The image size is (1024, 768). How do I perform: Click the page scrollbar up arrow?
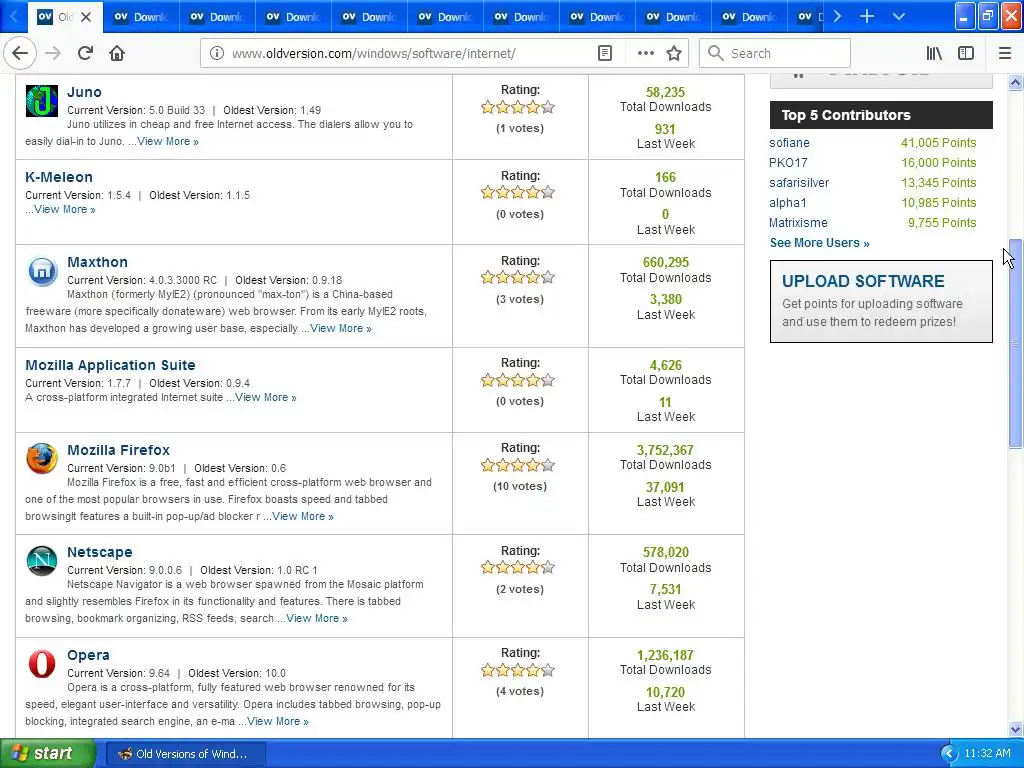coord(1015,82)
